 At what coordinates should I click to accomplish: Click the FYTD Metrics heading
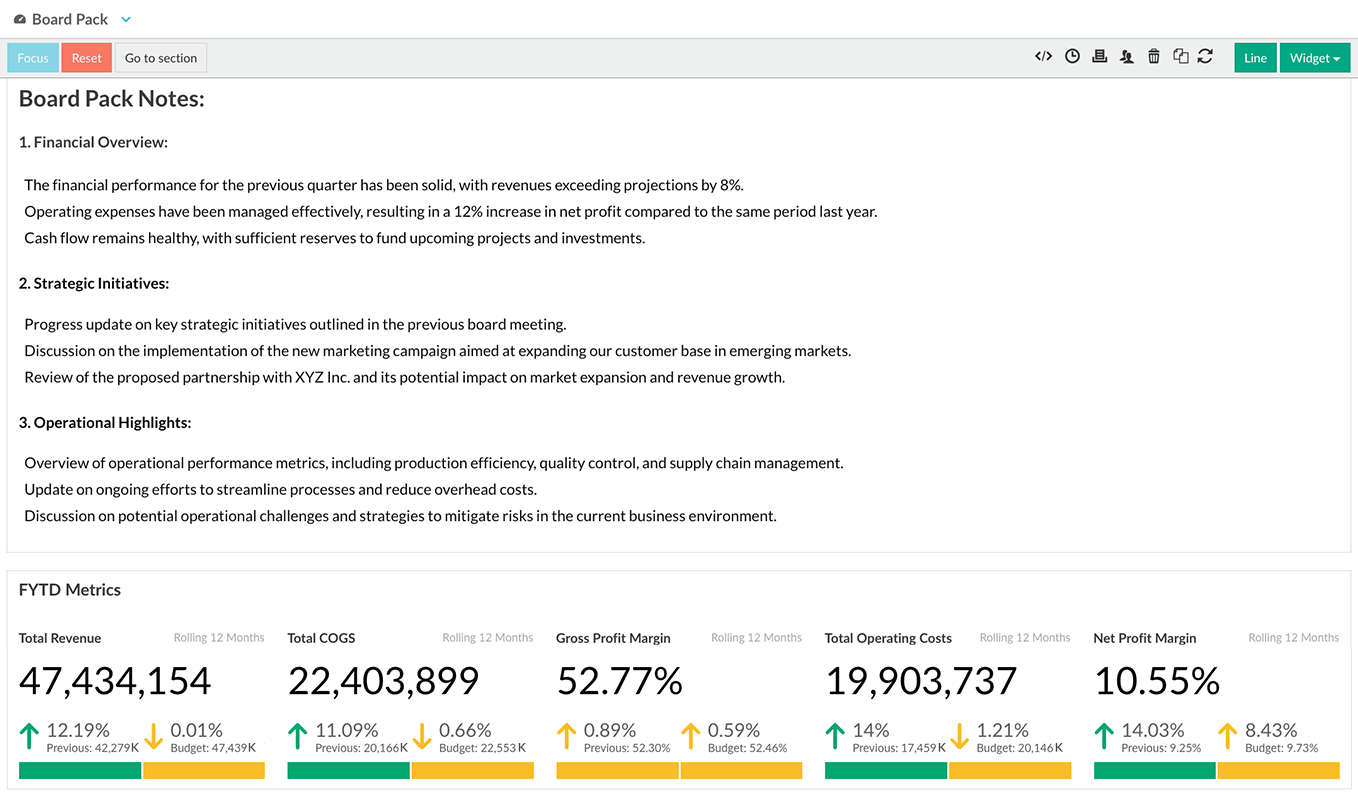pos(69,590)
